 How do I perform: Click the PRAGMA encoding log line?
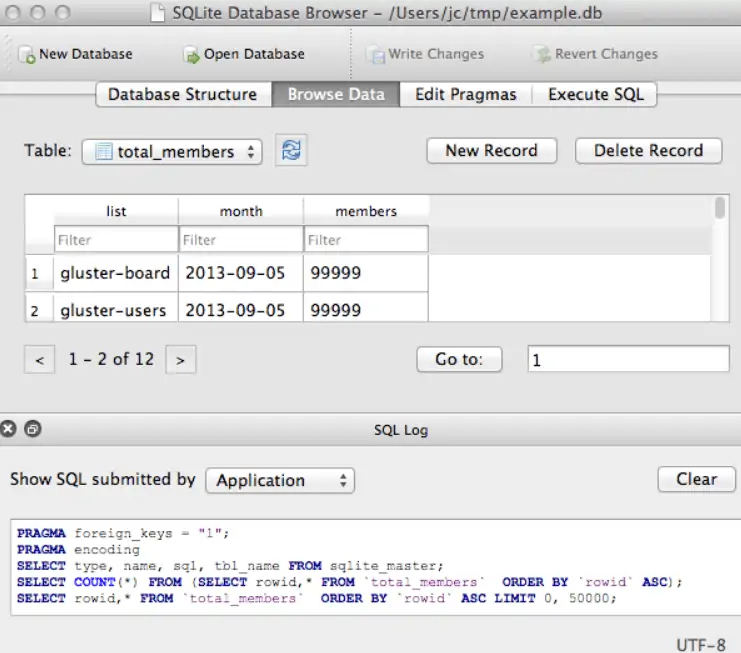[78, 550]
